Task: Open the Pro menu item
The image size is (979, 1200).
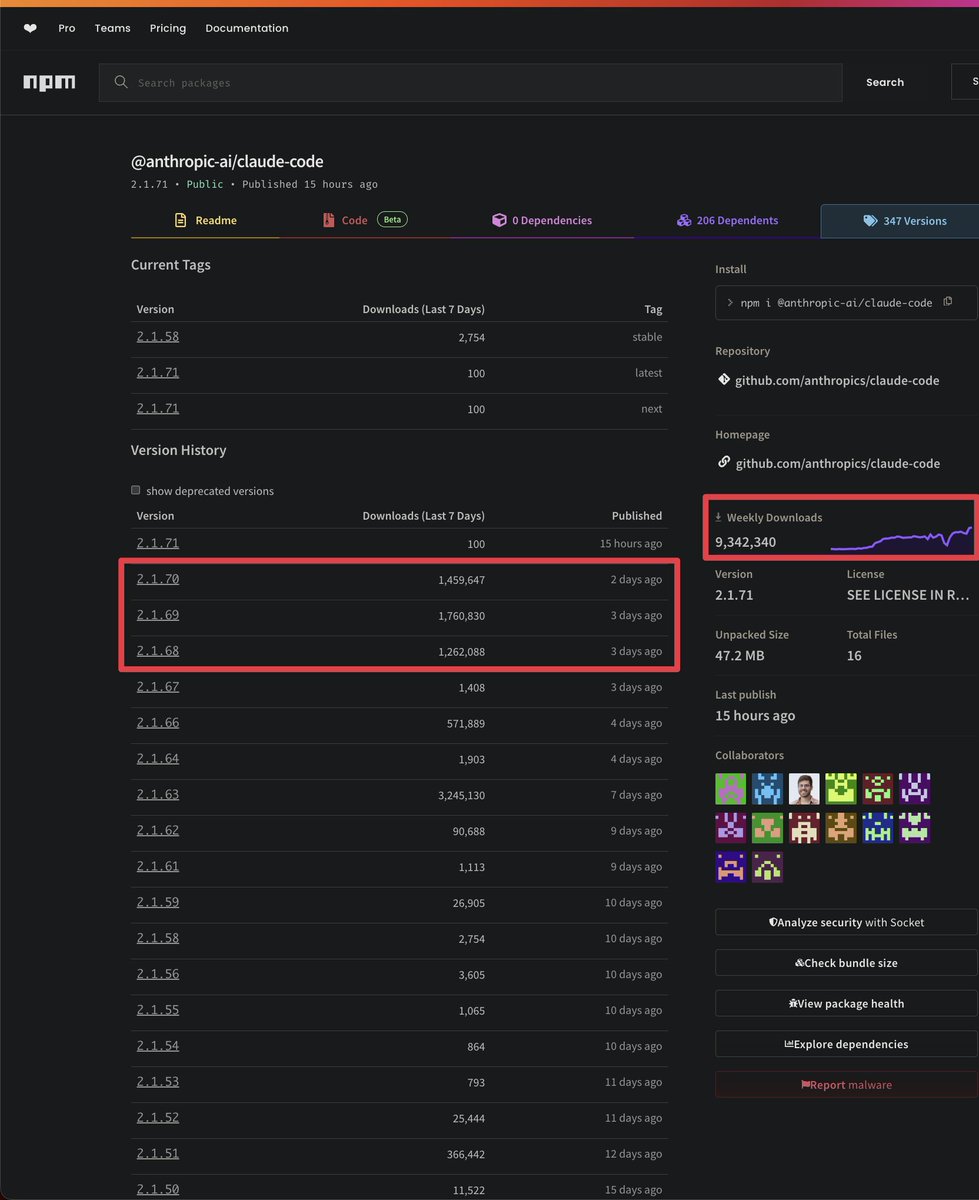Action: click(67, 28)
